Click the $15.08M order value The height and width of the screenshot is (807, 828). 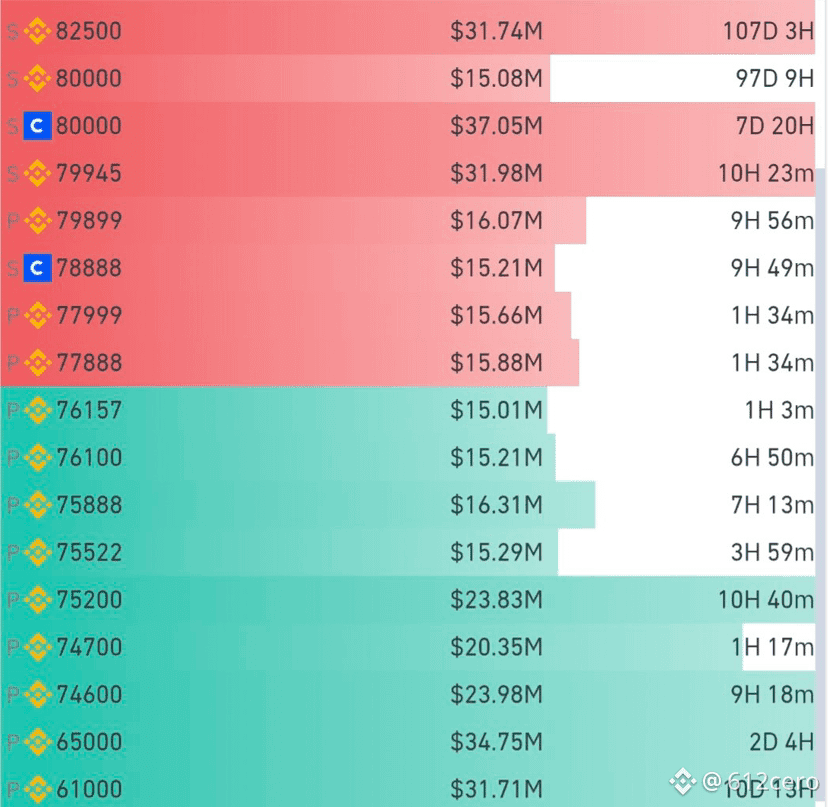(496, 79)
